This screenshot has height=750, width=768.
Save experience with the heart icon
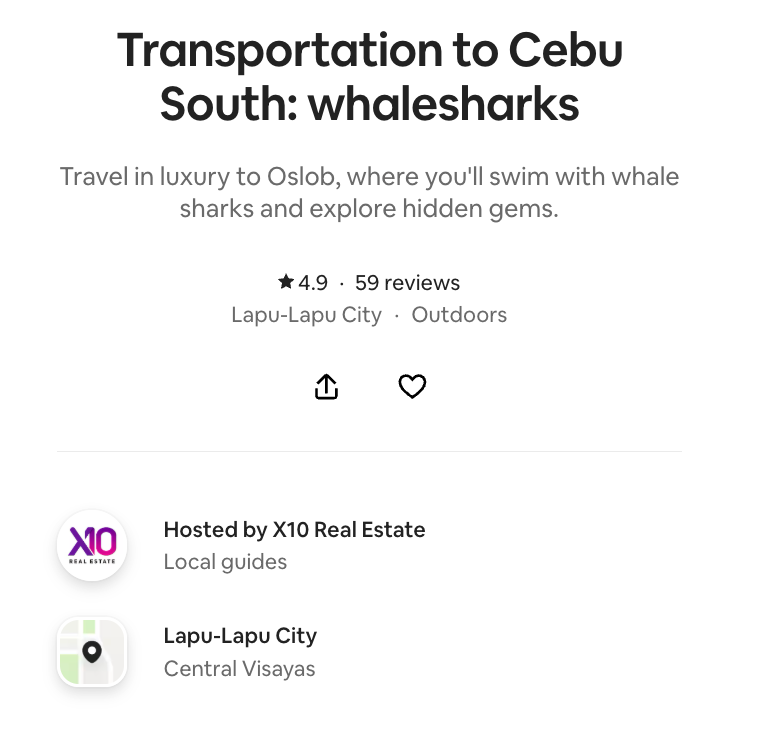point(412,387)
